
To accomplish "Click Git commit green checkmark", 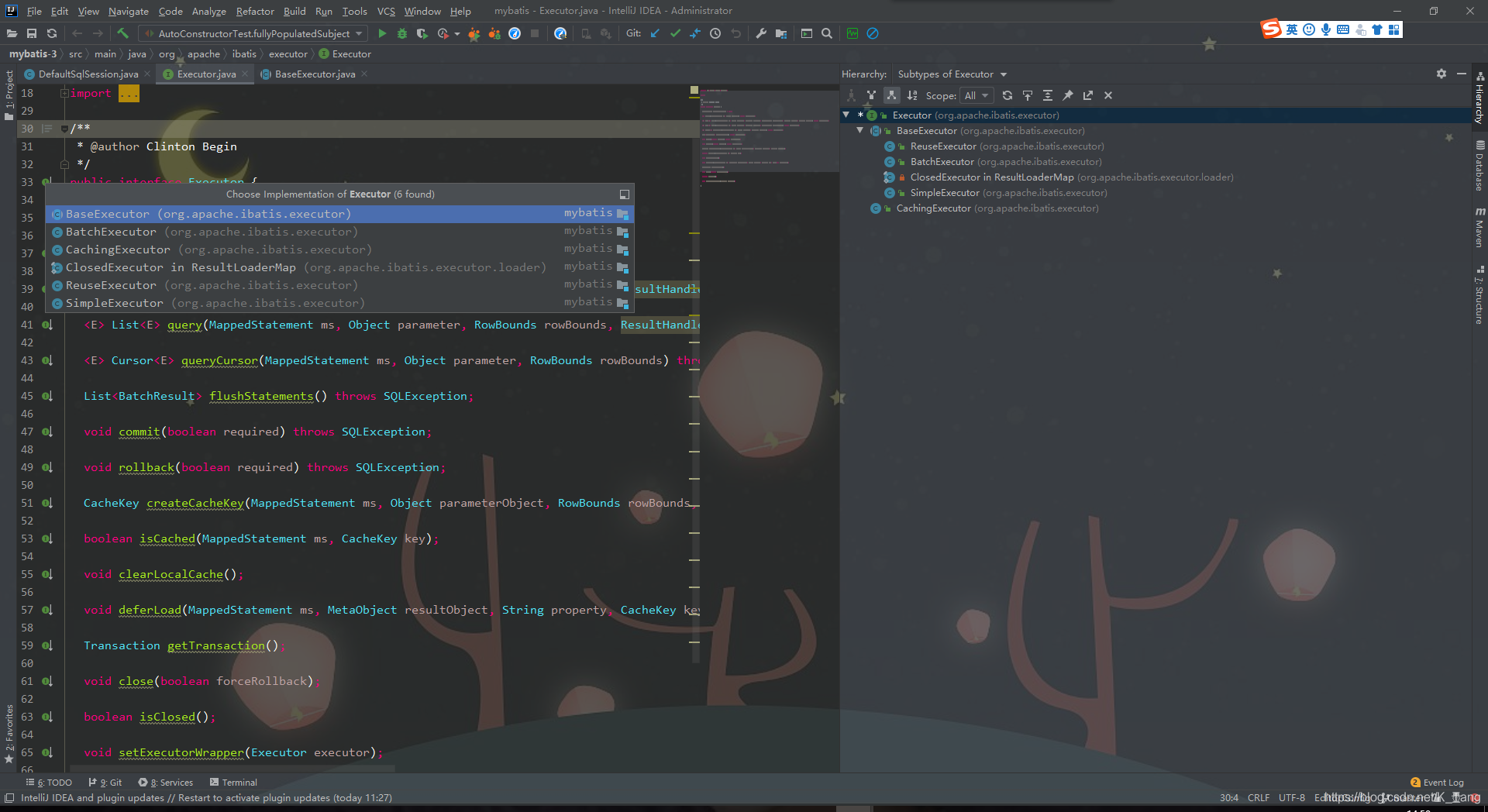I will pyautogui.click(x=675, y=33).
